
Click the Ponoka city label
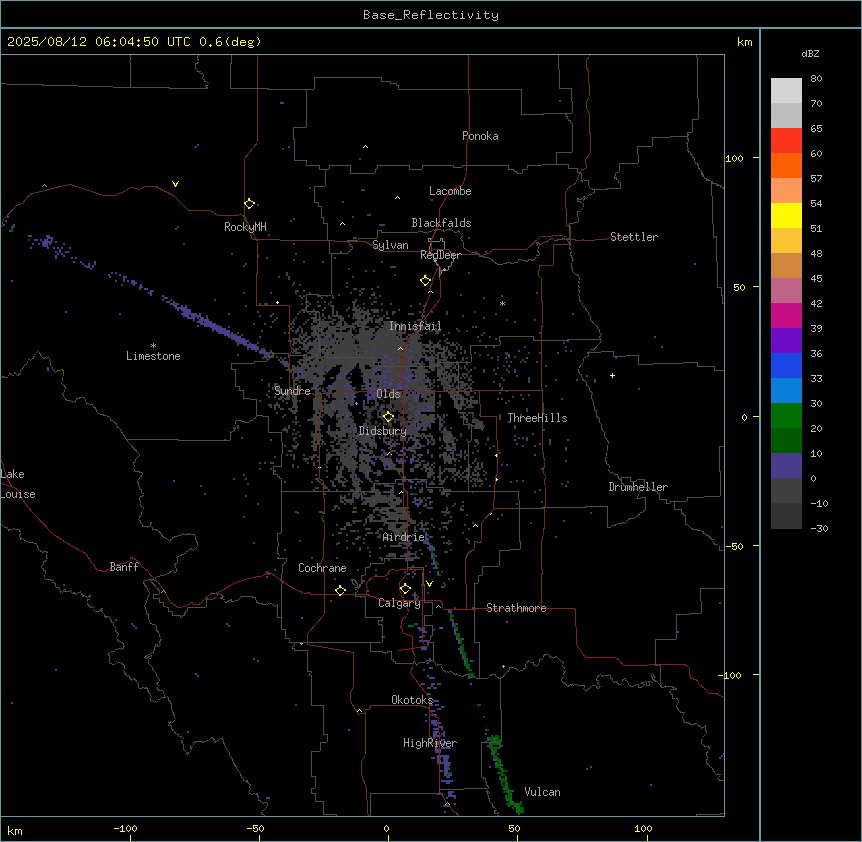pyautogui.click(x=480, y=136)
